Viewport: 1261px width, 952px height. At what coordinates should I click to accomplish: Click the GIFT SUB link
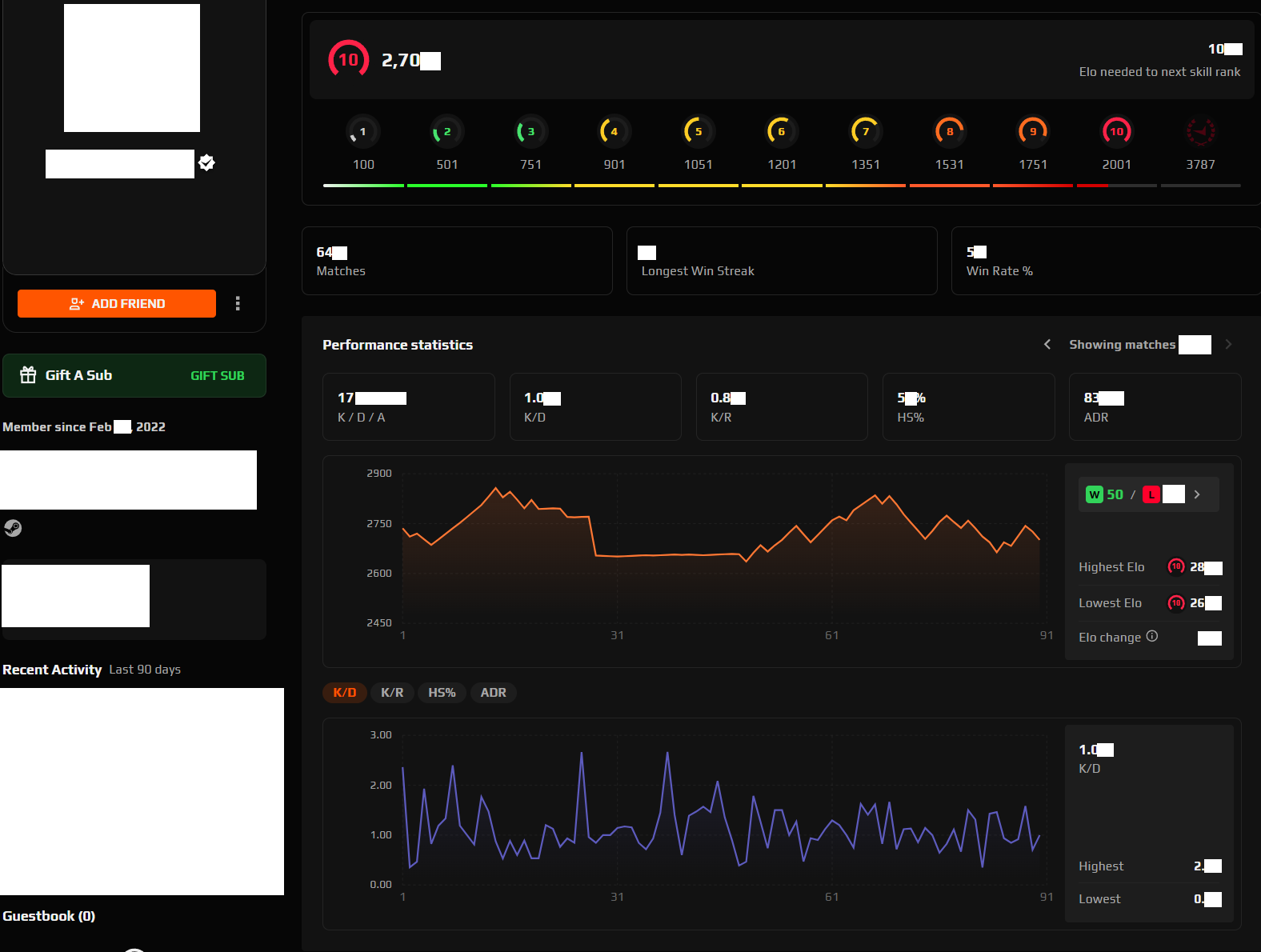[217, 376]
